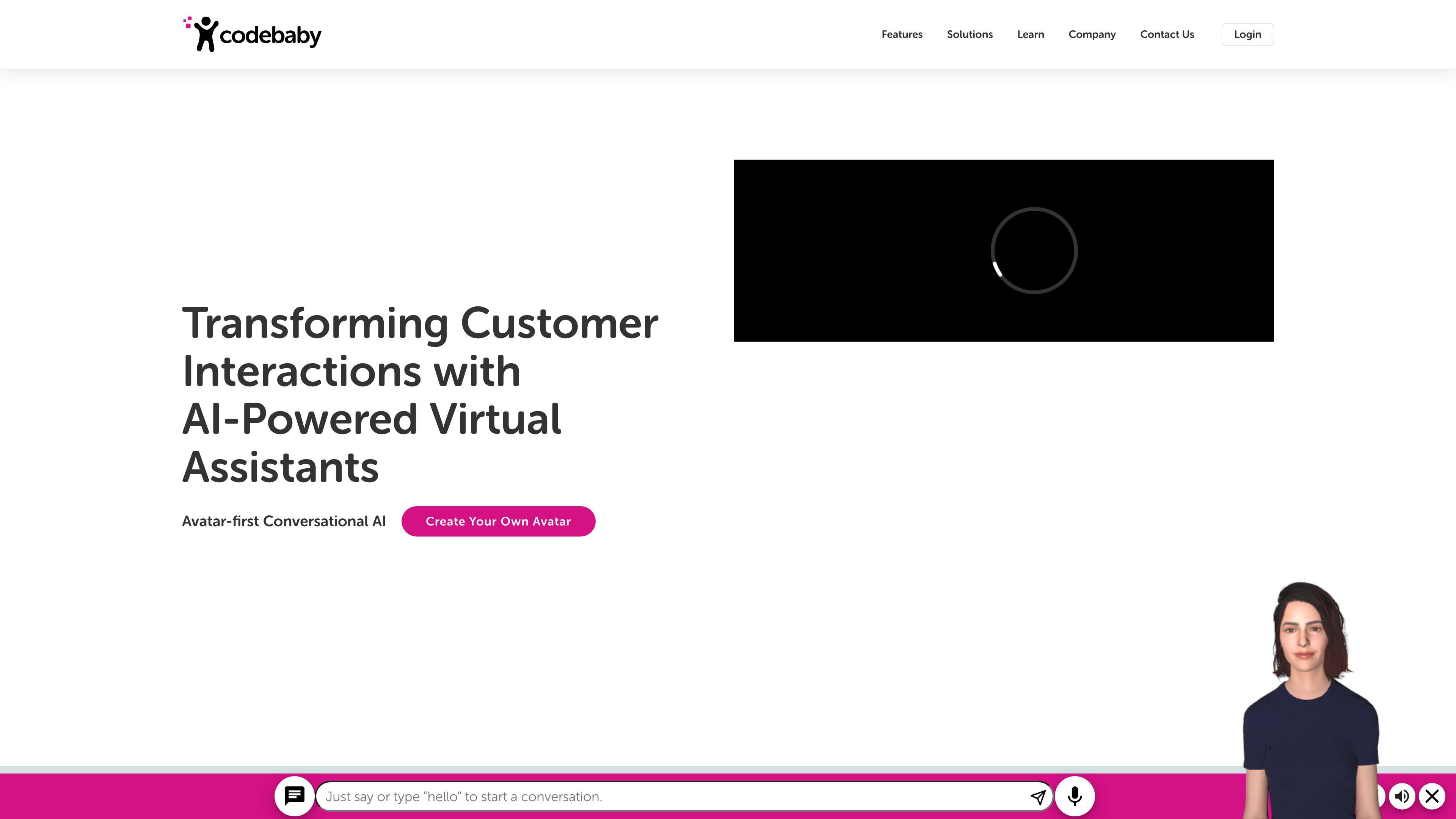1456x819 pixels.
Task: Click the microphone icon to speak
Action: tap(1074, 796)
